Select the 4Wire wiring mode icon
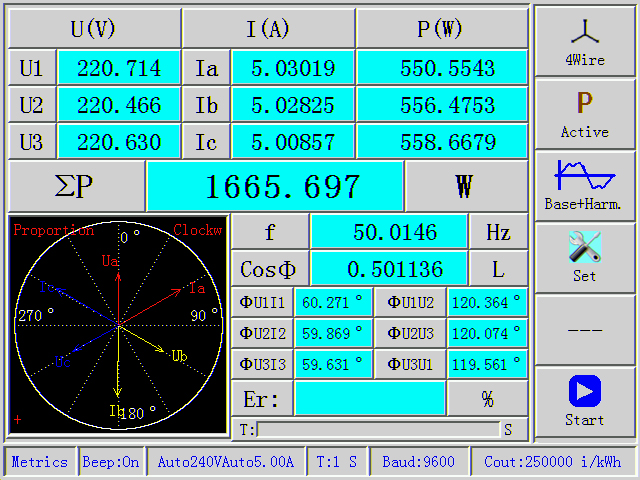The image size is (640, 480). [x=584, y=41]
